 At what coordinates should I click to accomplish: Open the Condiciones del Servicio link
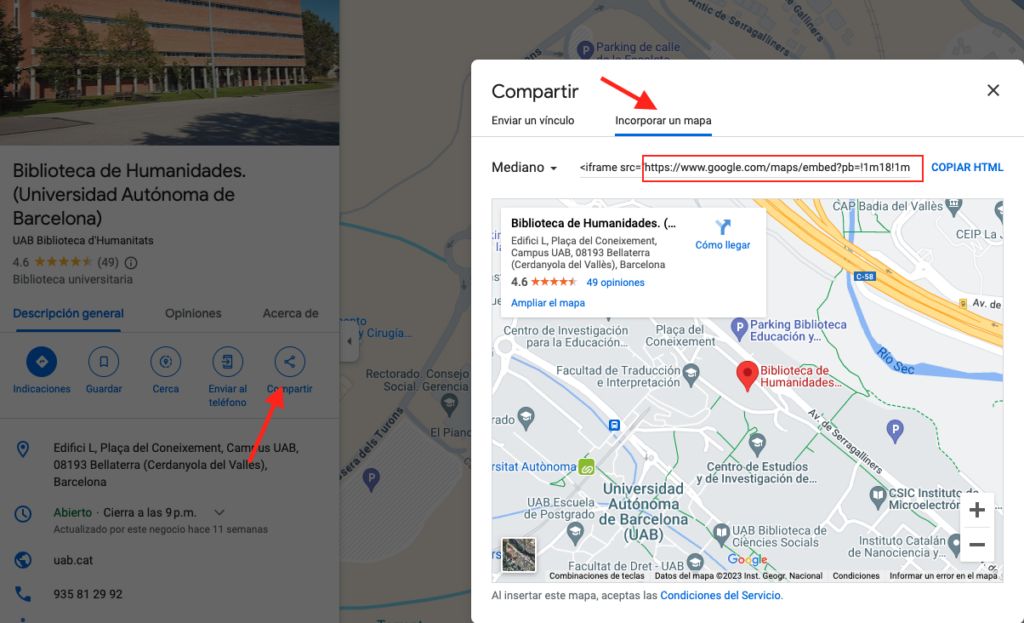click(721, 596)
